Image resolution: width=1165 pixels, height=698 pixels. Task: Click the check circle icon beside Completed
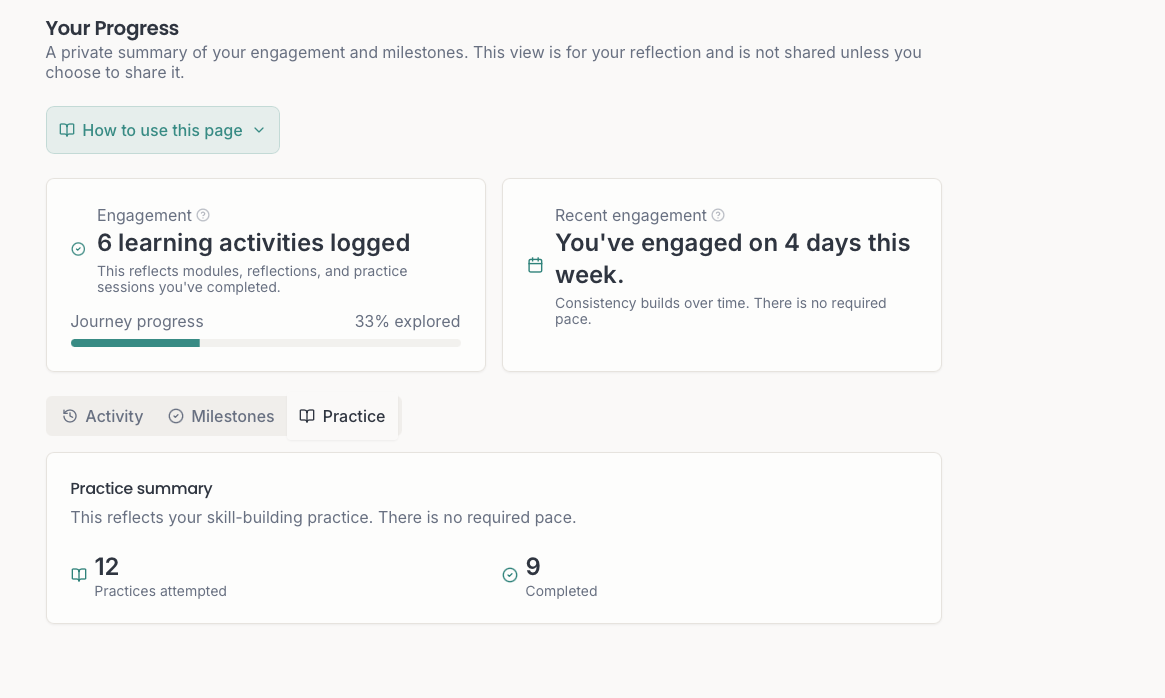pyautogui.click(x=510, y=575)
